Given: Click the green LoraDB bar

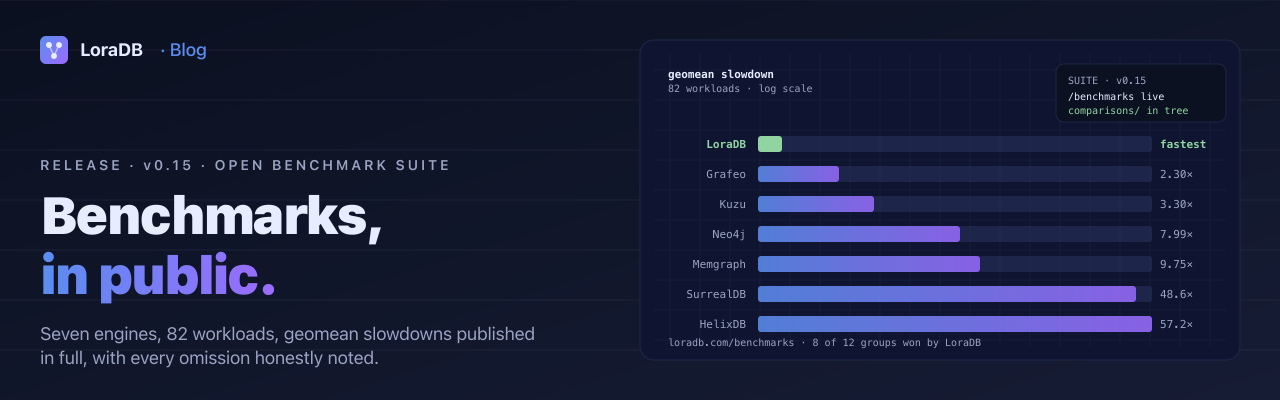Looking at the screenshot, I should pyautogui.click(x=770, y=144).
